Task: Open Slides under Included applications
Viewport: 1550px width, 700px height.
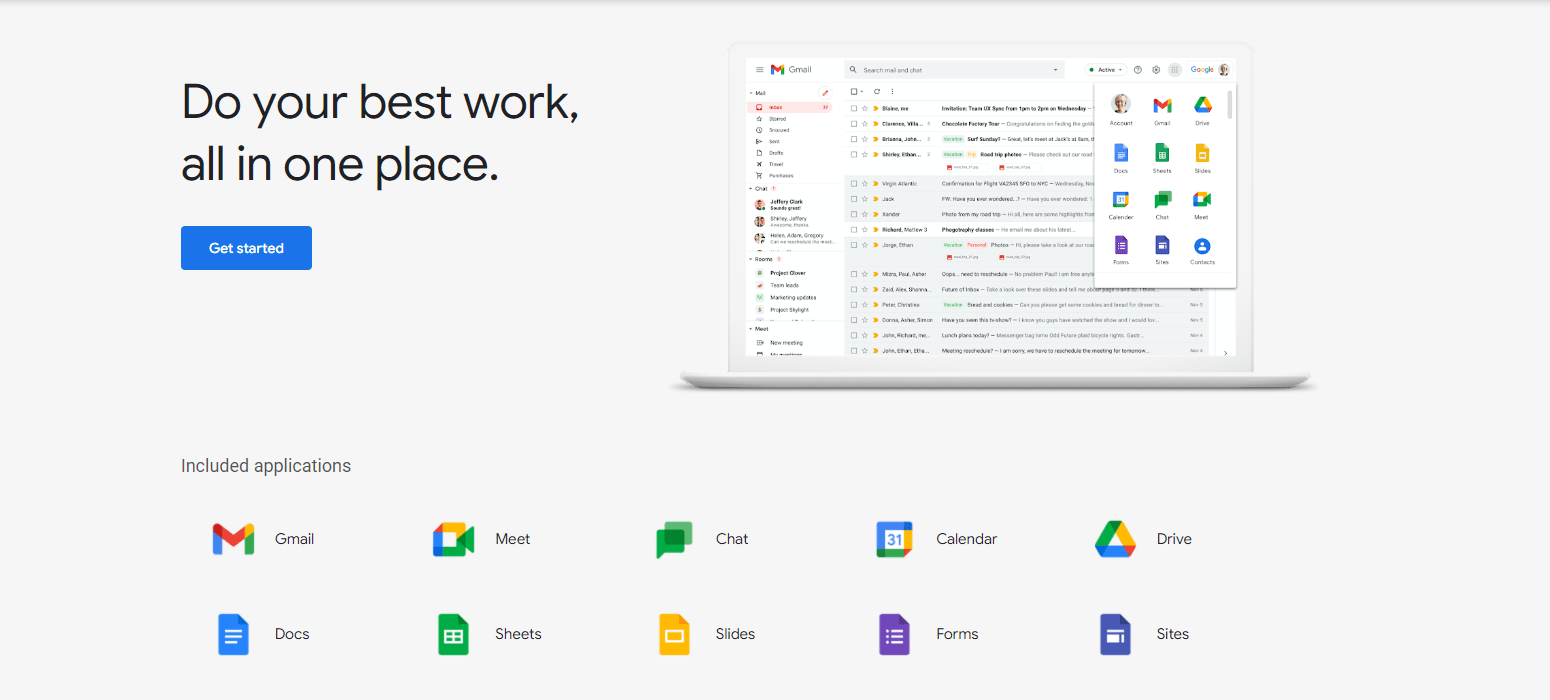Action: pos(707,634)
